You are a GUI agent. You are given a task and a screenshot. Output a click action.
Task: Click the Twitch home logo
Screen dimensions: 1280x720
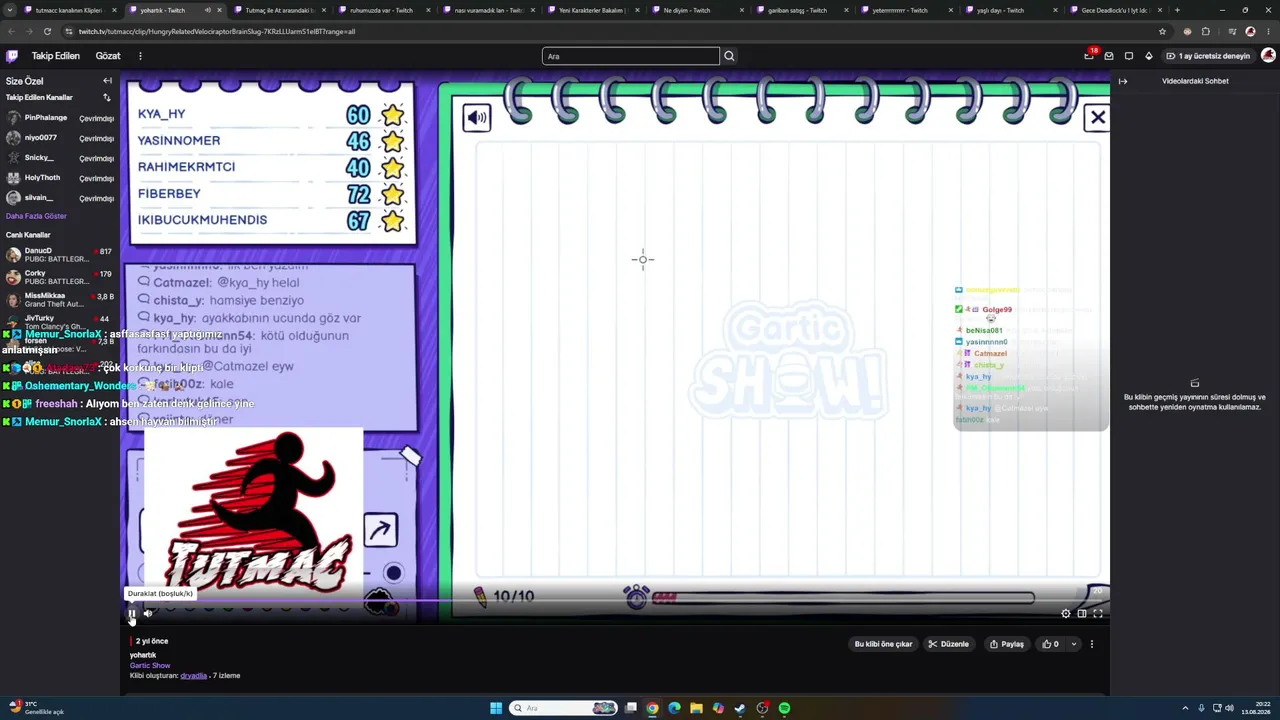click(x=12, y=56)
